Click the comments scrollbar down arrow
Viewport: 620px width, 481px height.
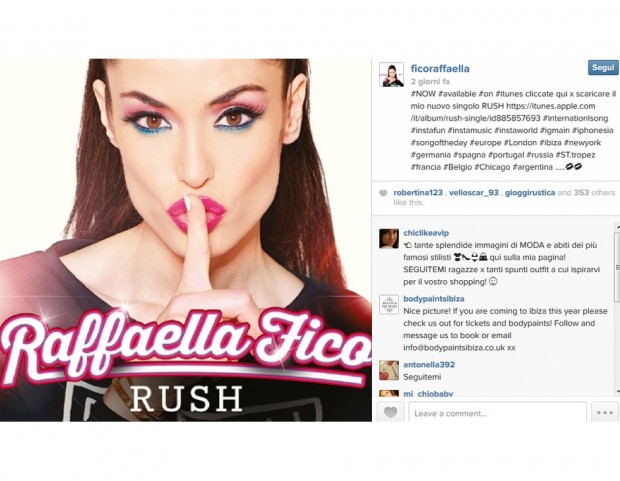(x=617, y=391)
